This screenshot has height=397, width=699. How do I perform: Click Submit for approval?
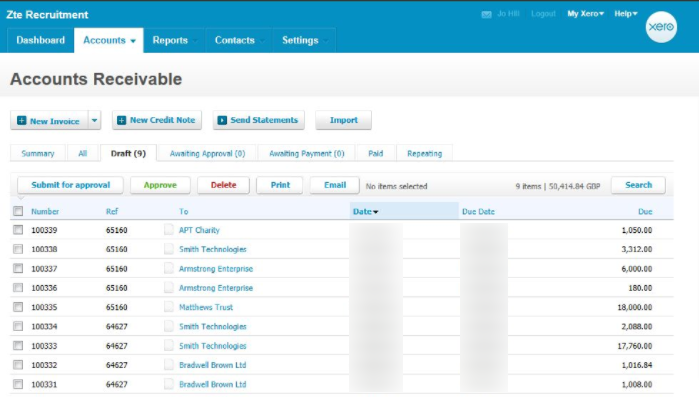[70, 185]
